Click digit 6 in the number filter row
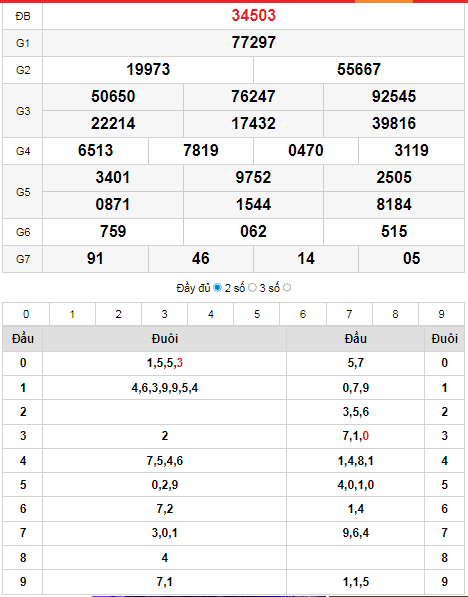 point(303,314)
